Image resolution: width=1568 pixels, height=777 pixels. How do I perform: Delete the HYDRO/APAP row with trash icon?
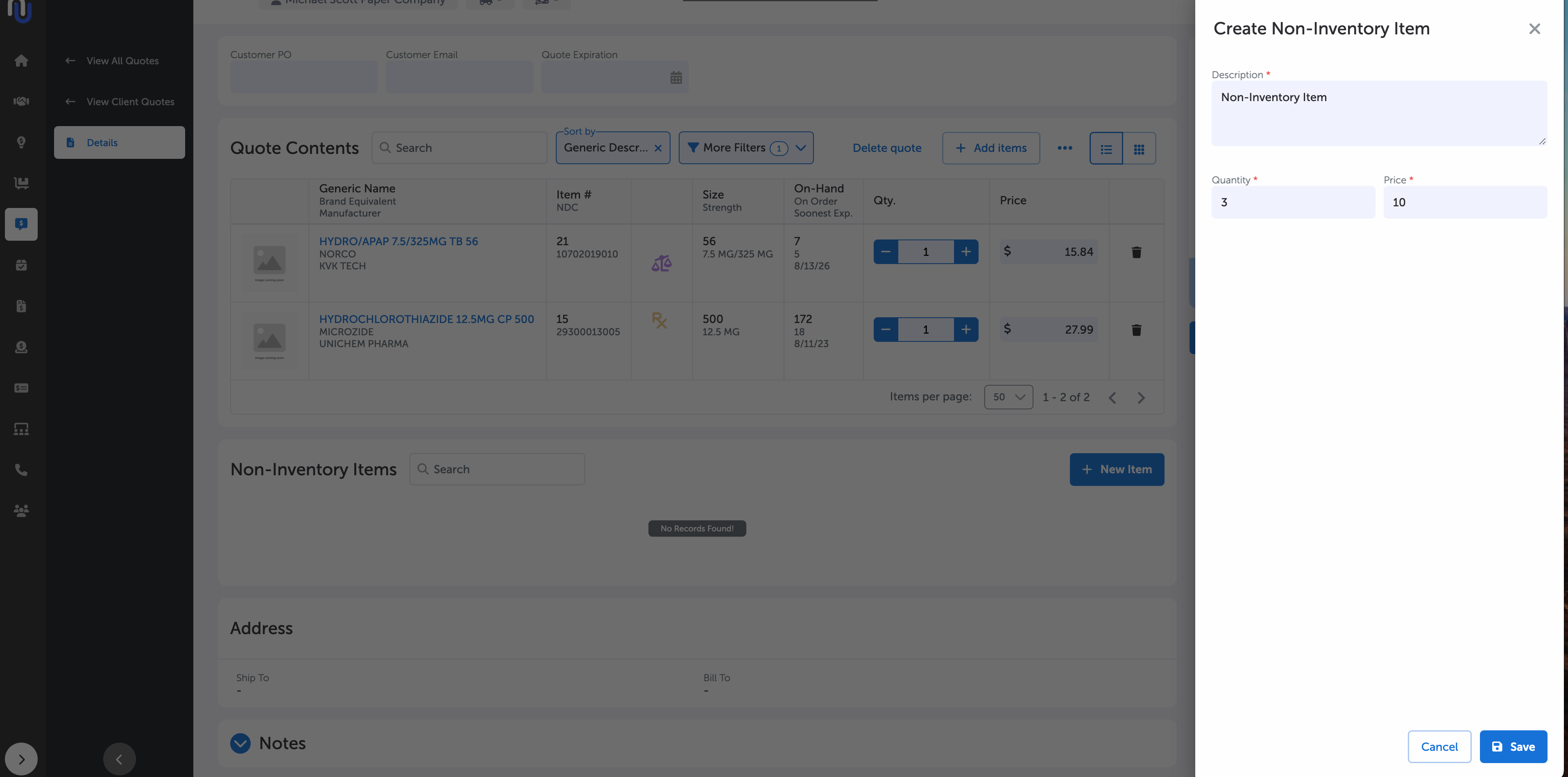1136,252
